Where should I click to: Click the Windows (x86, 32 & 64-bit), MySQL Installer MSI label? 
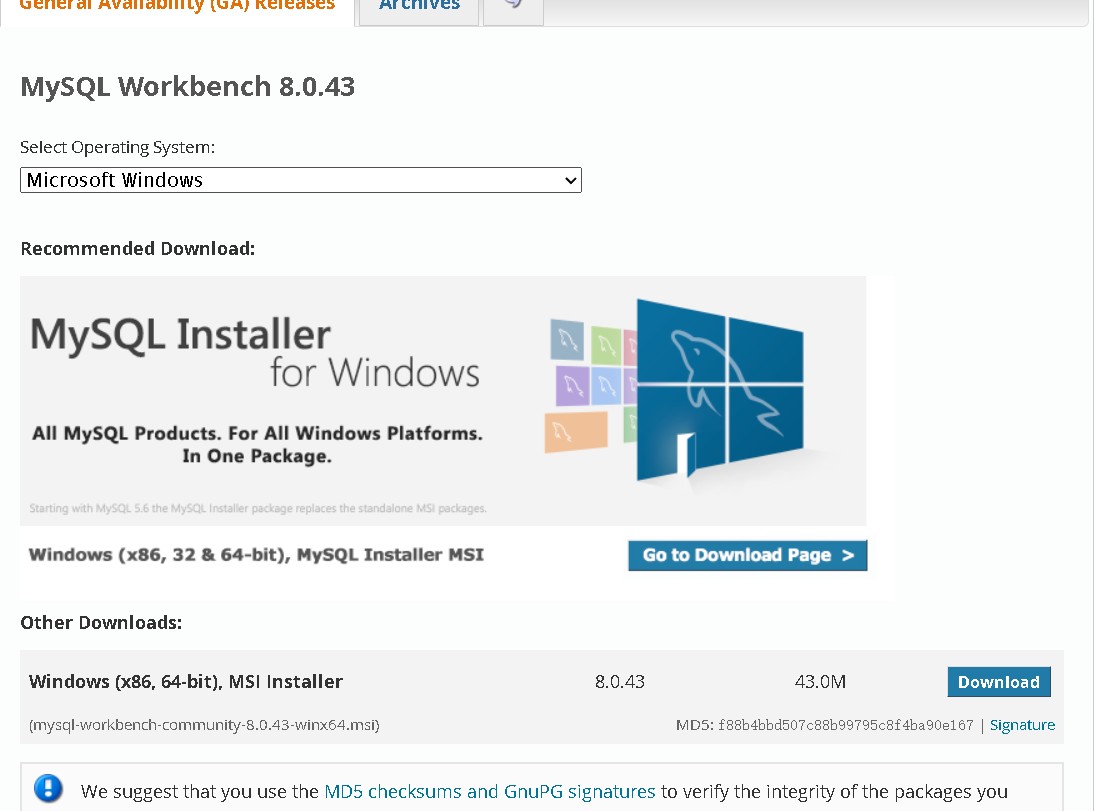tap(256, 555)
